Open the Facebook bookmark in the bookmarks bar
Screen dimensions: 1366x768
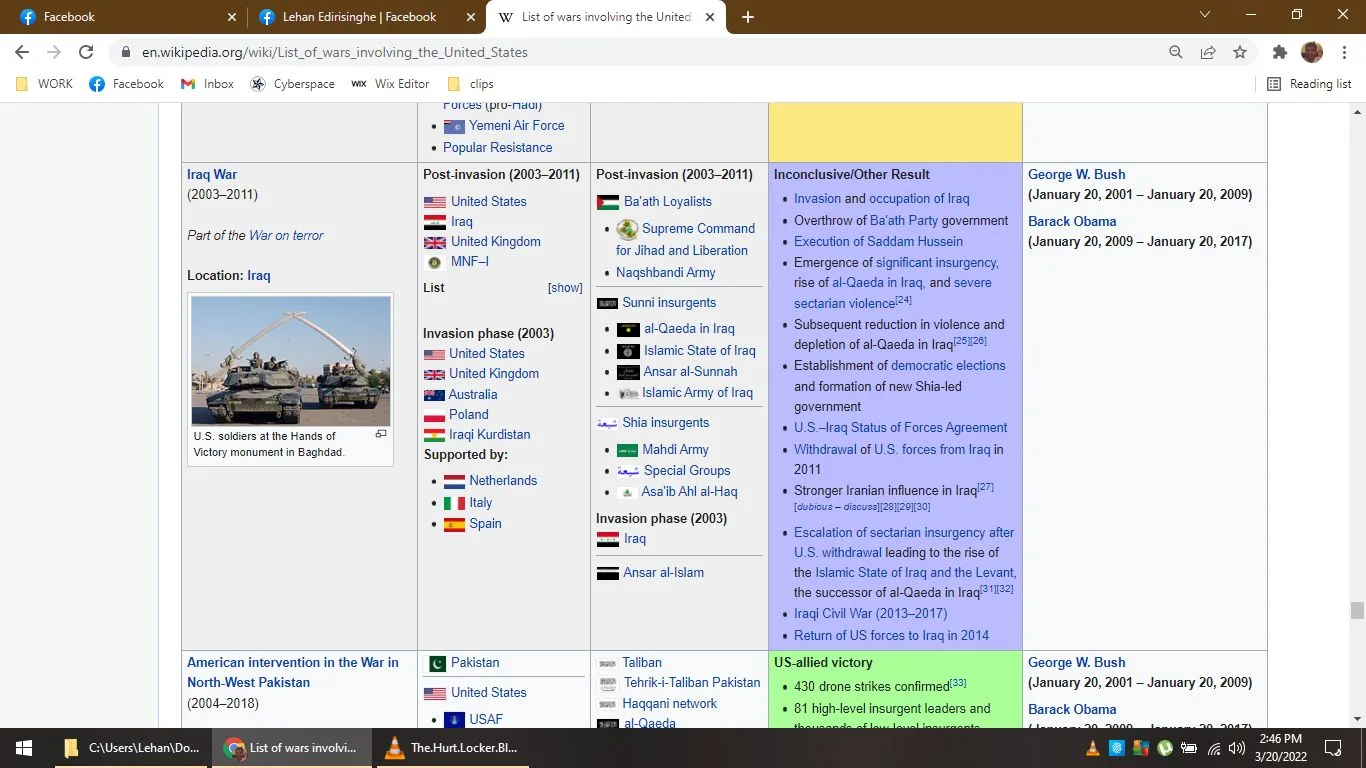[x=126, y=84]
